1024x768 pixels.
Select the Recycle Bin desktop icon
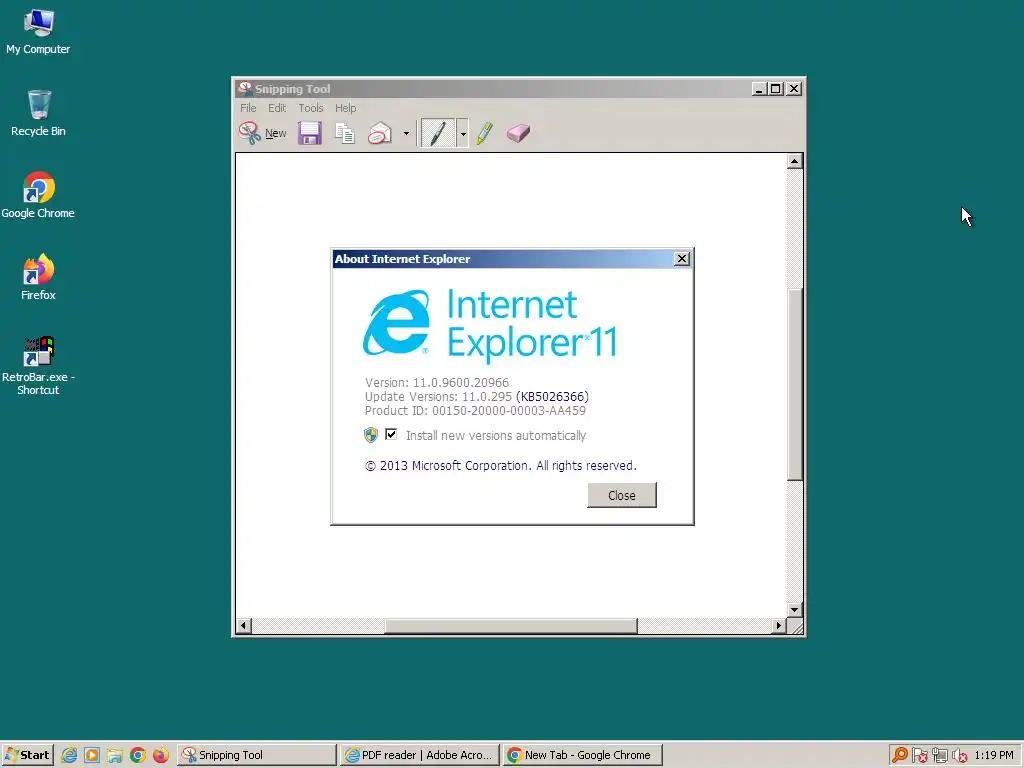tap(38, 114)
